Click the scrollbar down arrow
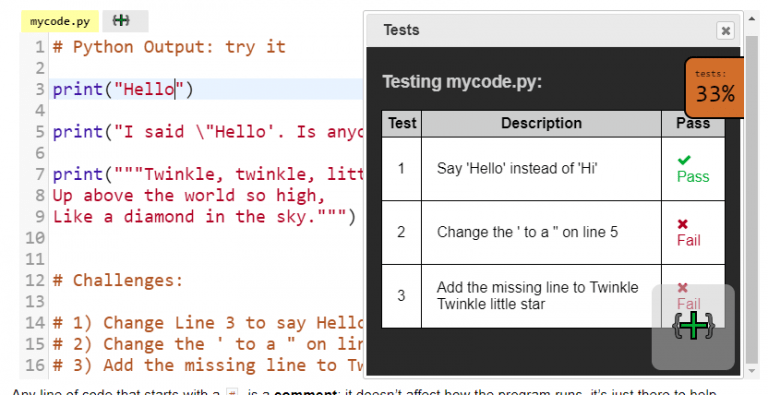The height and width of the screenshot is (395, 768). tap(751, 372)
